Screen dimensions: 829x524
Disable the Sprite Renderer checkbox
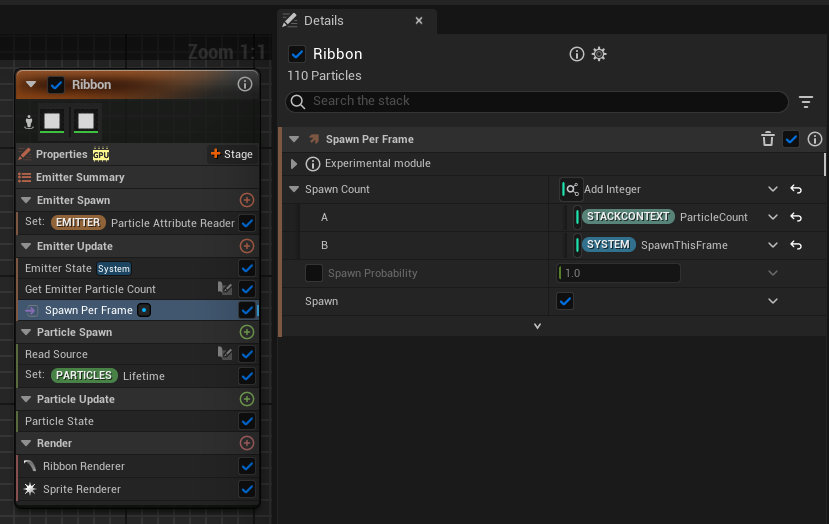click(247, 490)
